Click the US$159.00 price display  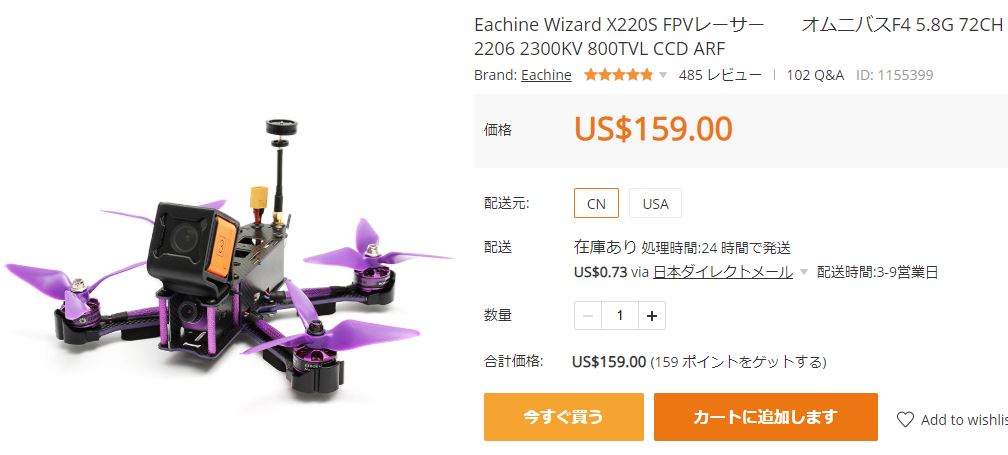click(x=653, y=129)
